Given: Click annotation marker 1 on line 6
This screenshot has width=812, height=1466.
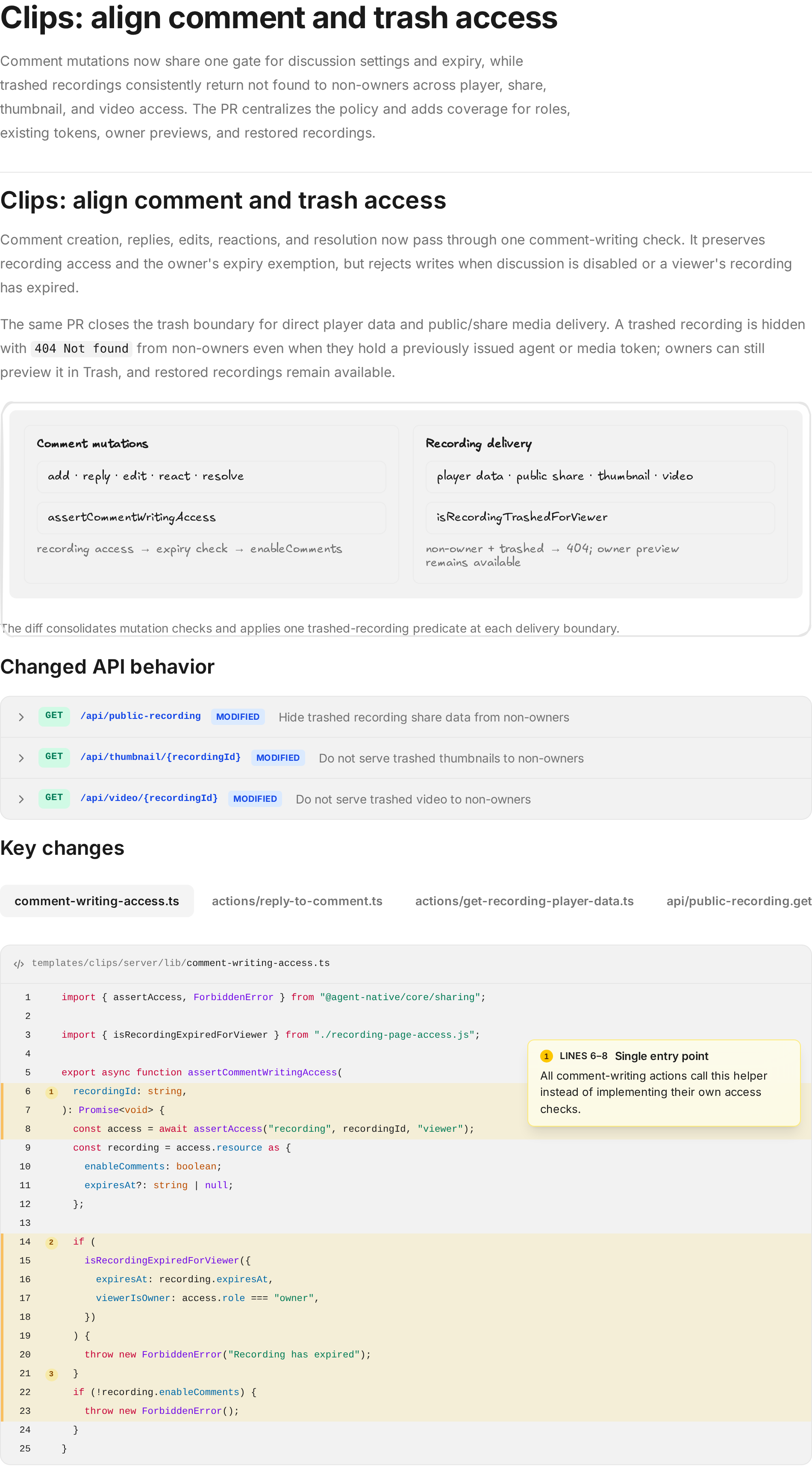Looking at the screenshot, I should click(x=51, y=1092).
